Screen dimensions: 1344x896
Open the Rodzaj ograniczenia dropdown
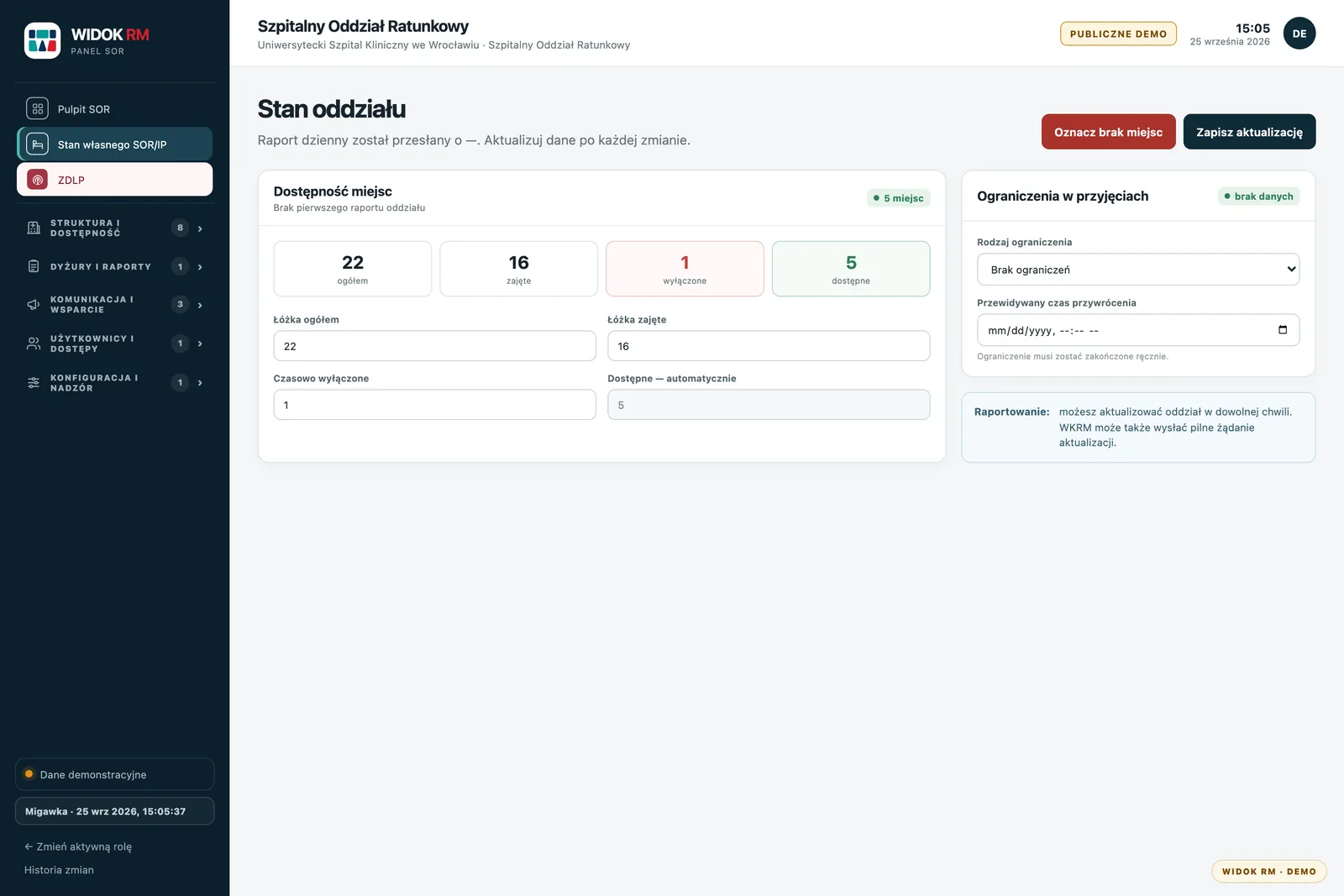(1138, 270)
